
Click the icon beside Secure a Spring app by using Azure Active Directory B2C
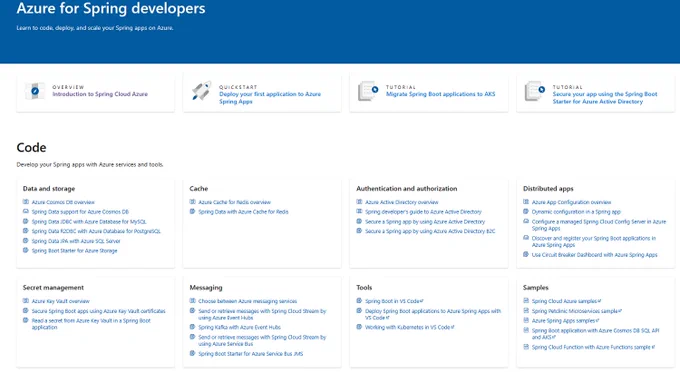(359, 231)
